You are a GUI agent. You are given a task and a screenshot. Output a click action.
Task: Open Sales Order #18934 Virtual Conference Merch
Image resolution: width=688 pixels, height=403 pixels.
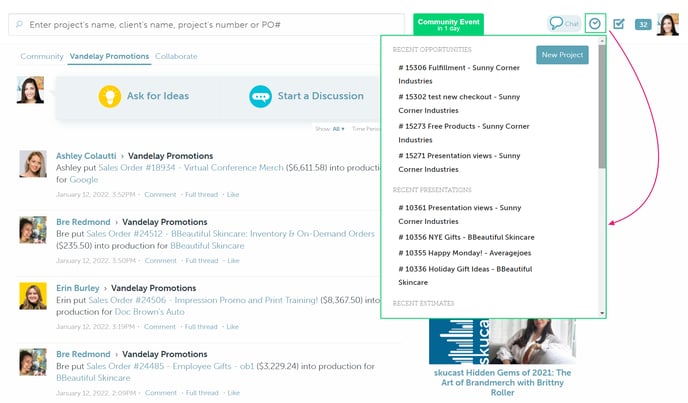tap(191, 168)
